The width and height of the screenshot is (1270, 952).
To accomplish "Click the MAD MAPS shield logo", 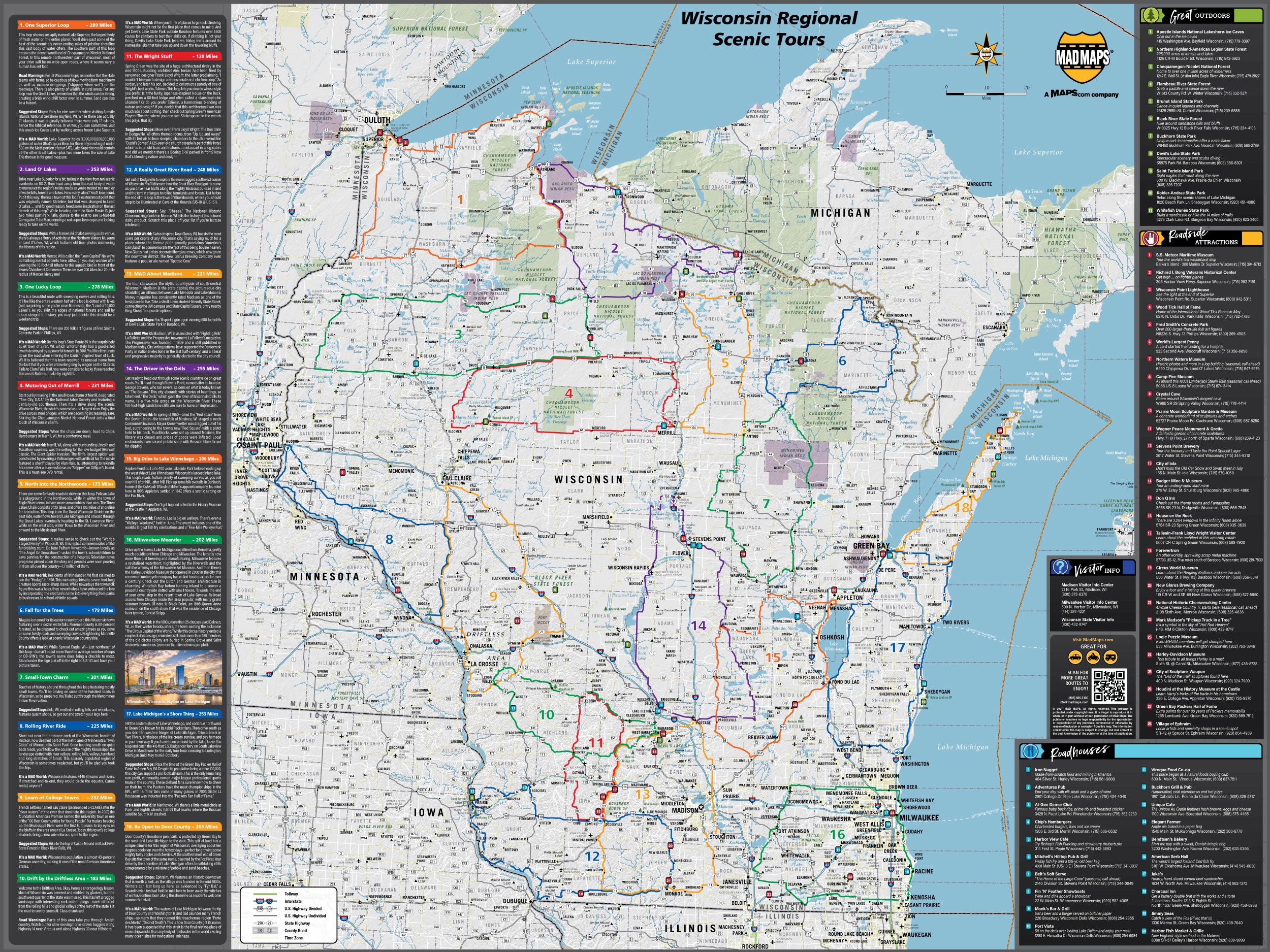I will [x=1084, y=58].
